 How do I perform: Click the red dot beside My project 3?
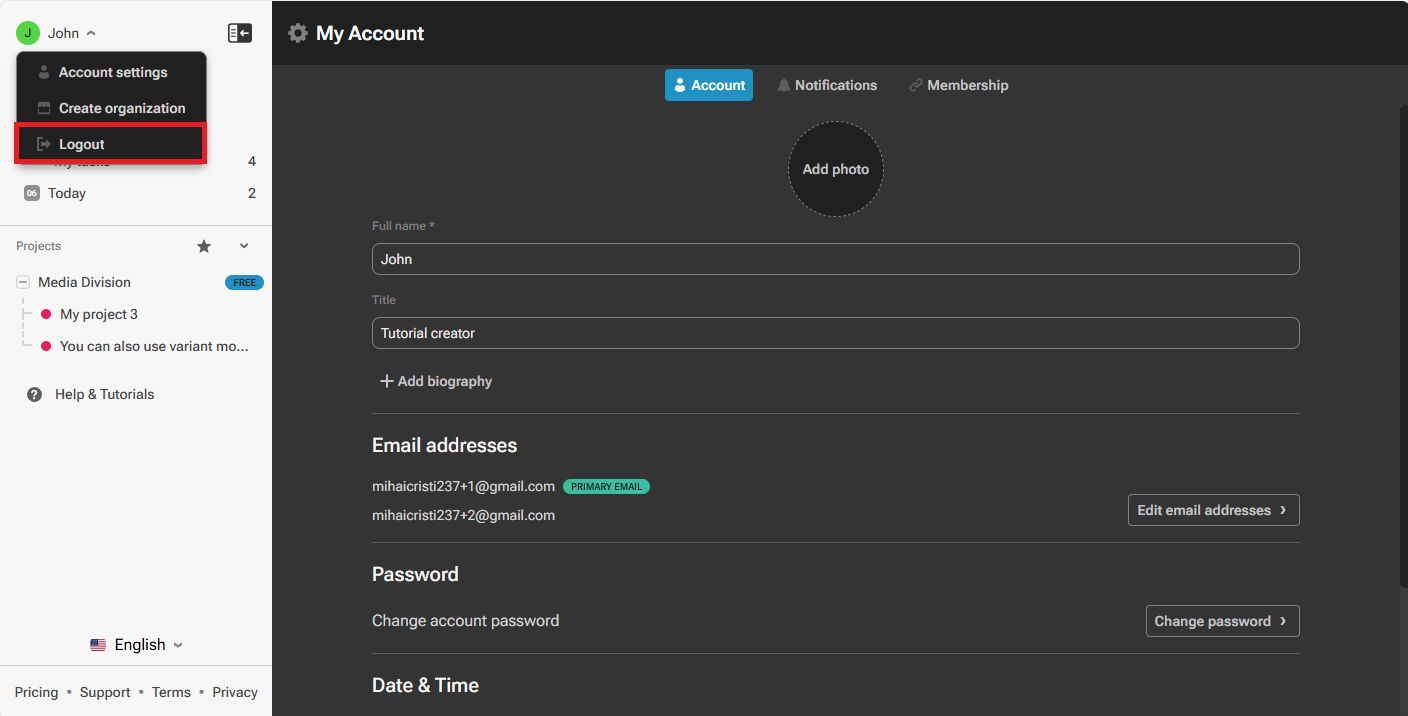(x=46, y=314)
